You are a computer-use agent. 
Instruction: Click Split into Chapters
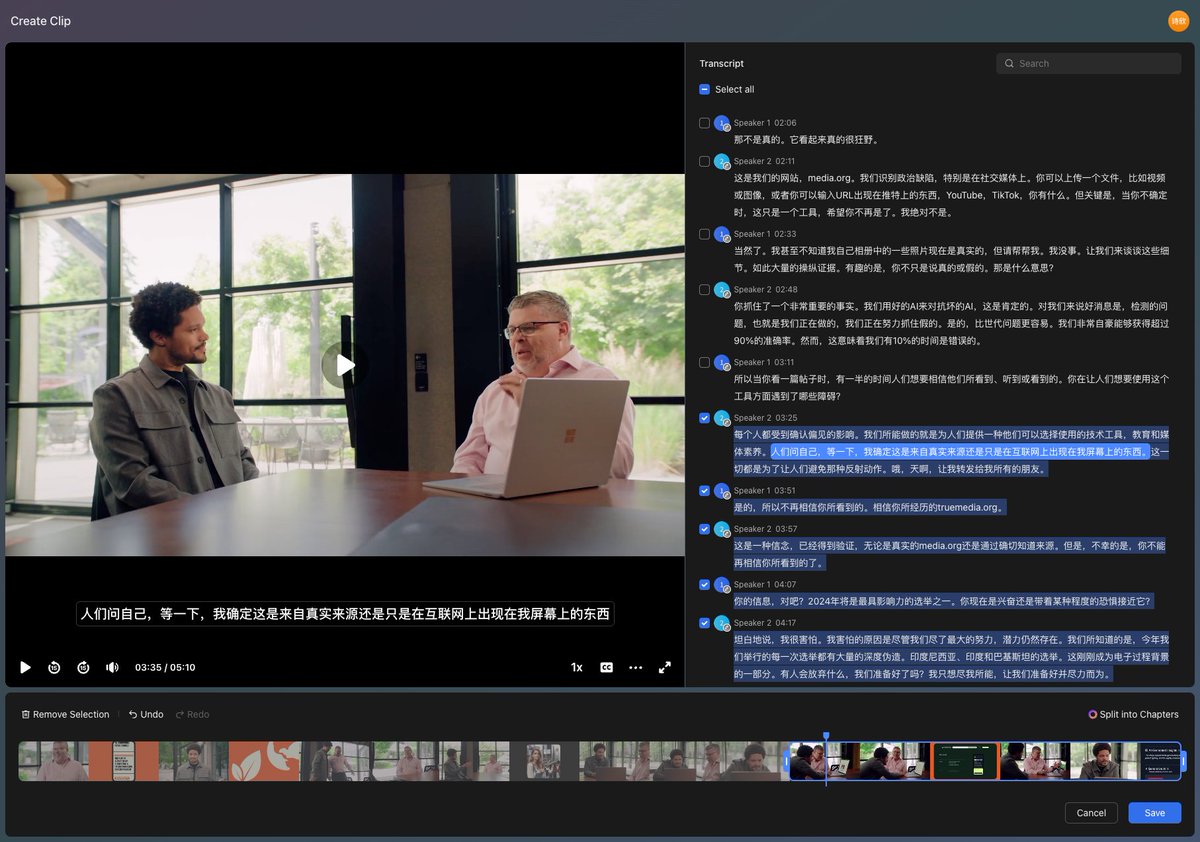1133,714
